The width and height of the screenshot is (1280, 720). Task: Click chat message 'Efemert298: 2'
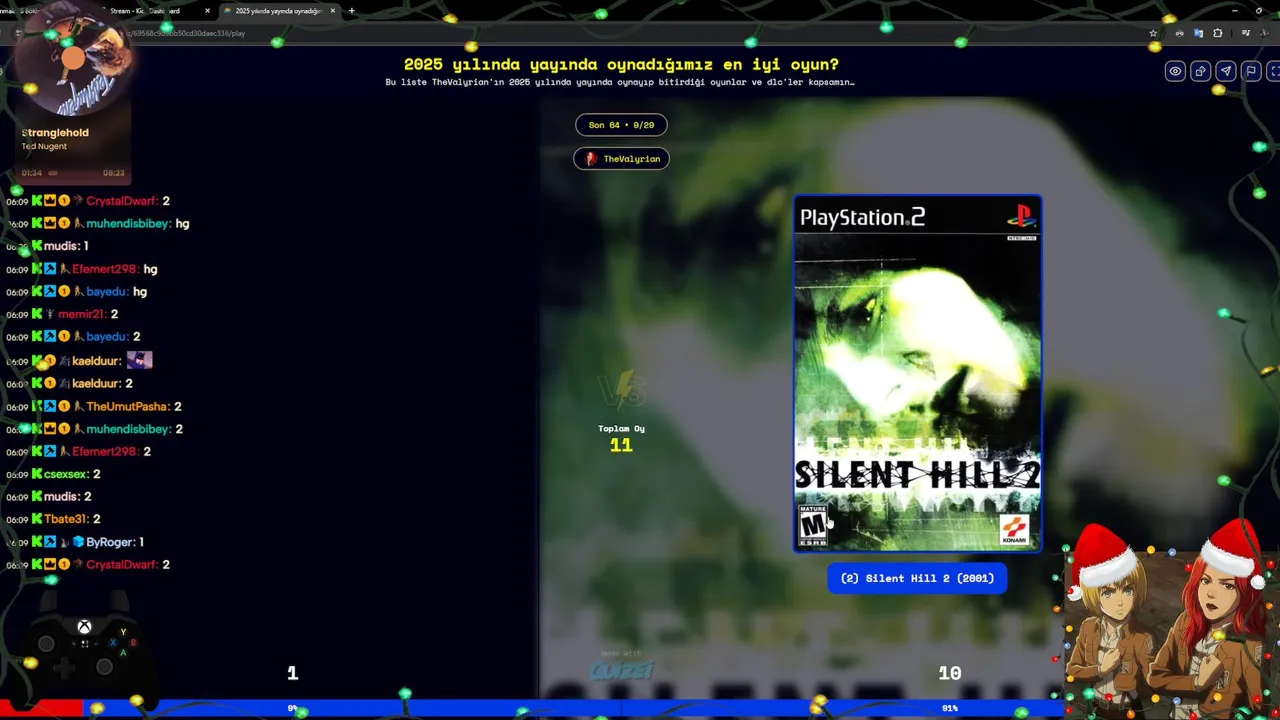79,451
